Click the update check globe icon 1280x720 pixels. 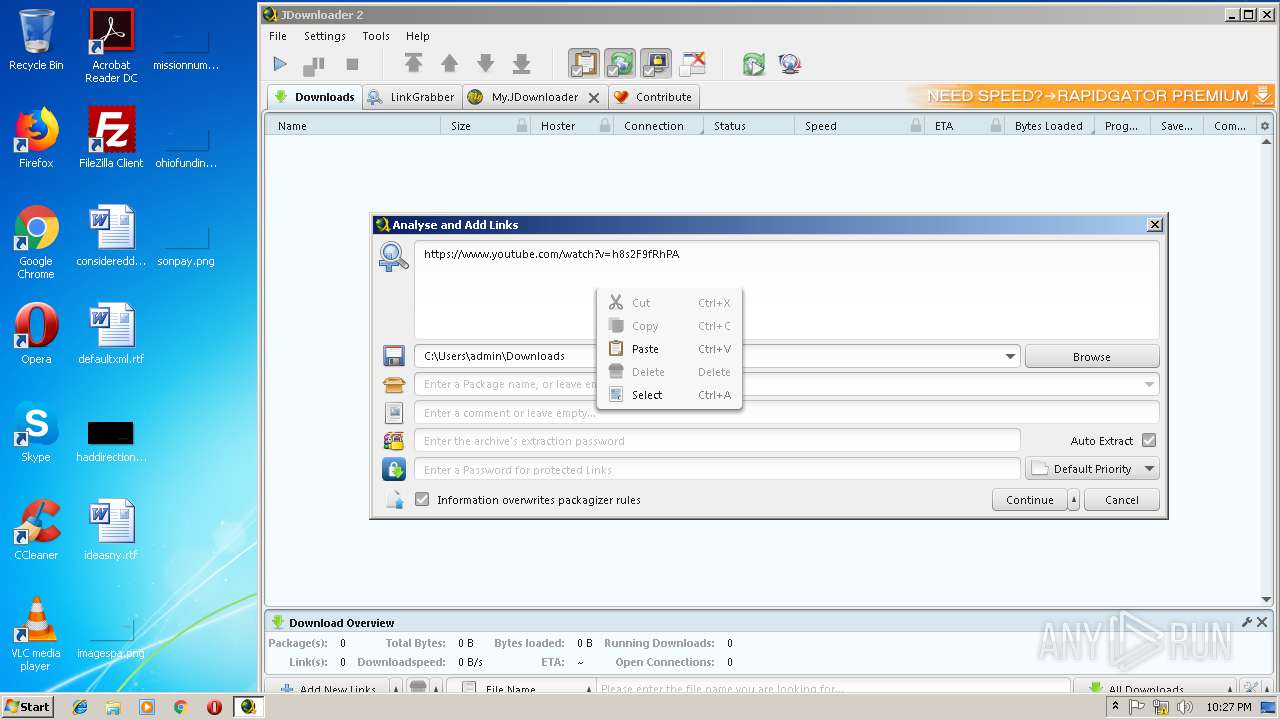(x=790, y=64)
